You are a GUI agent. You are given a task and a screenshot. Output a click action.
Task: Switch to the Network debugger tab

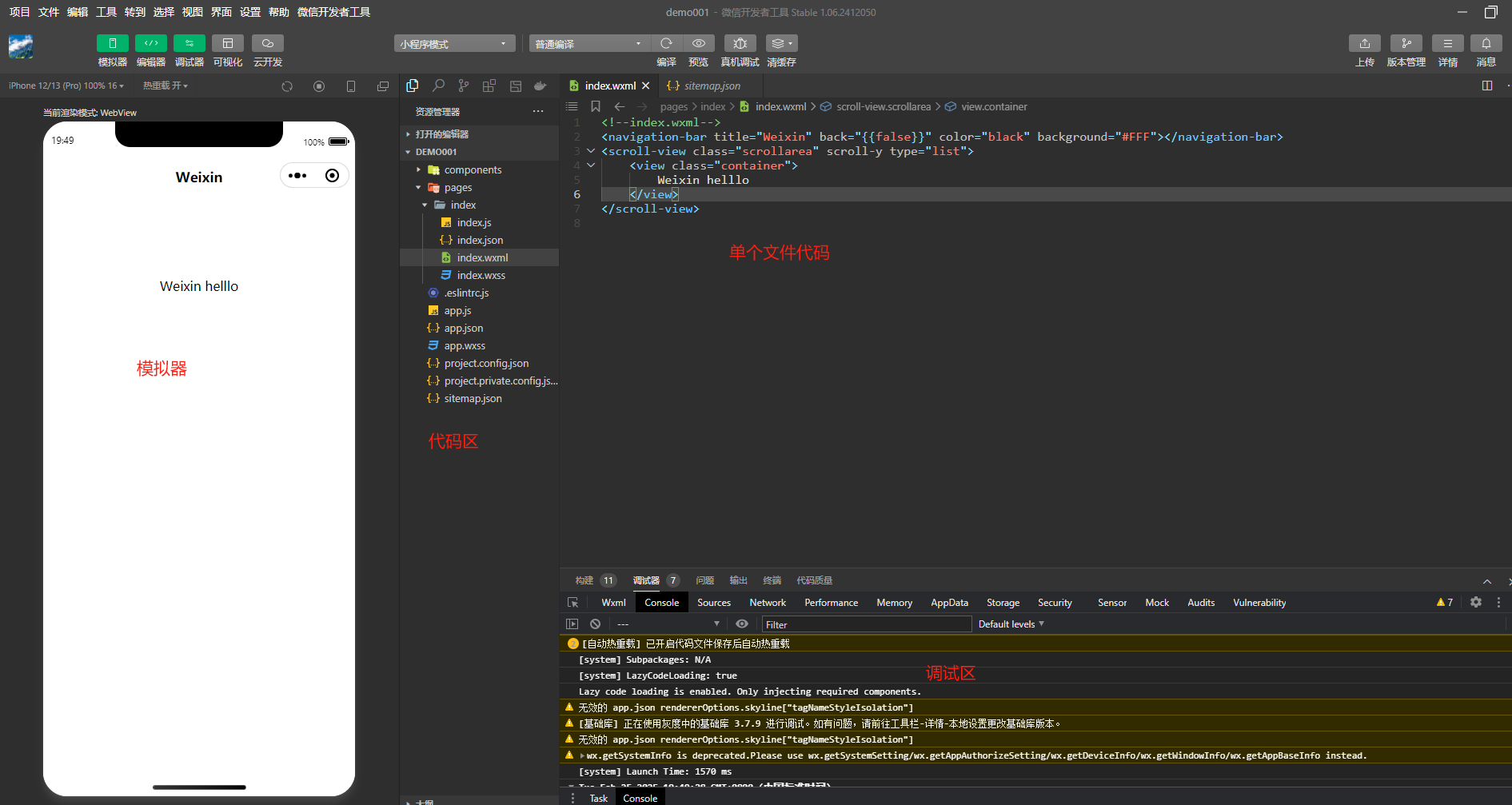tap(767, 603)
